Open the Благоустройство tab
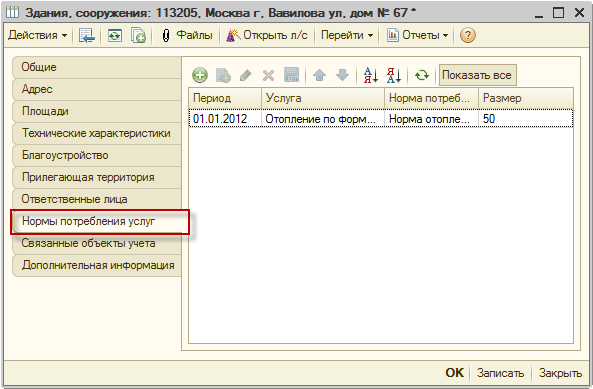Viewport: 593px width, 389px height. 97,155
